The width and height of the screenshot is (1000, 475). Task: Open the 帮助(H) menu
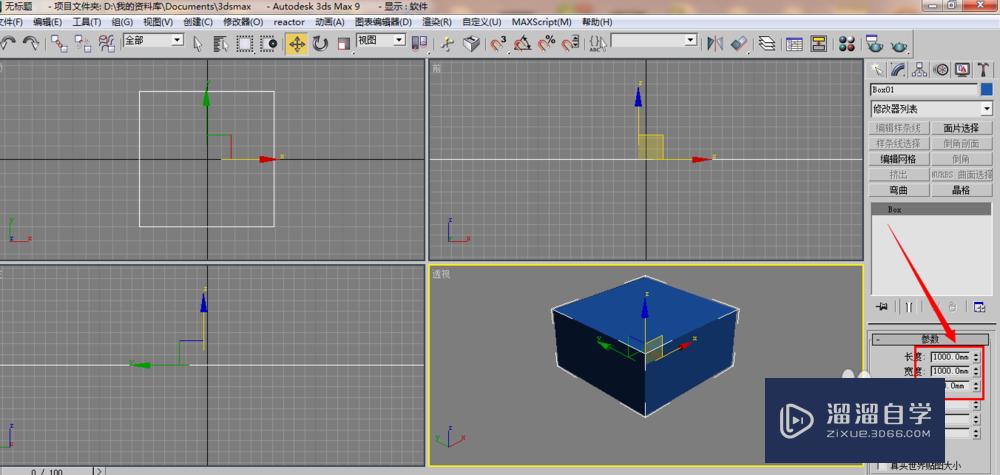(x=597, y=22)
